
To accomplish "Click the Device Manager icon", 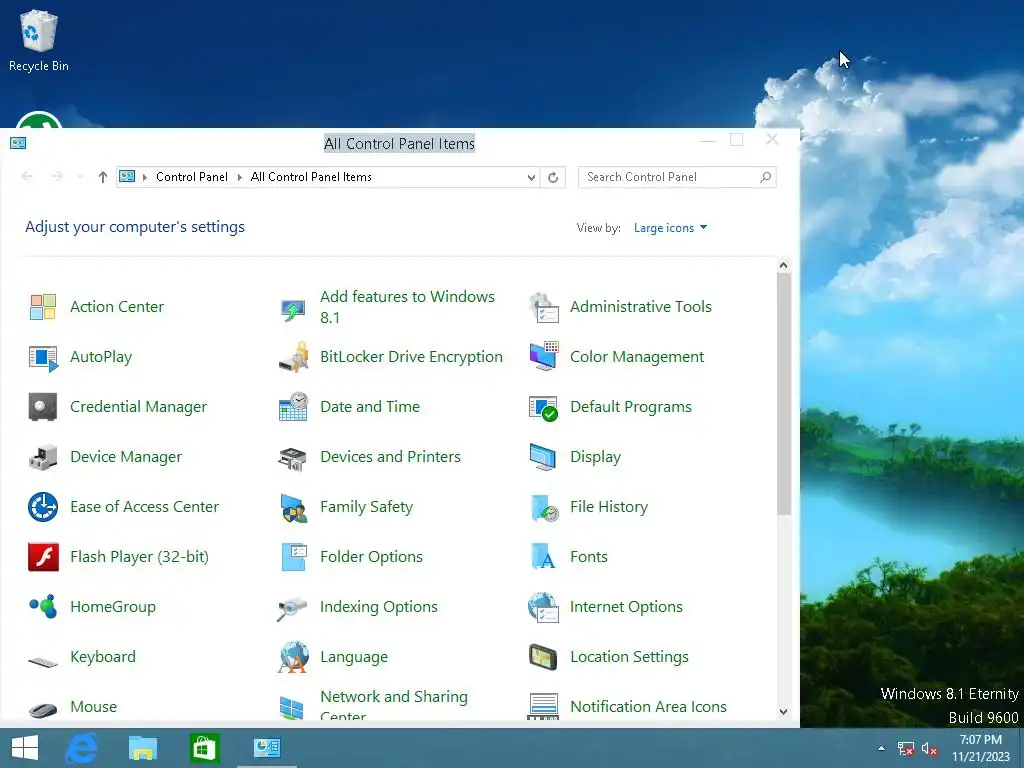I will pos(43,457).
